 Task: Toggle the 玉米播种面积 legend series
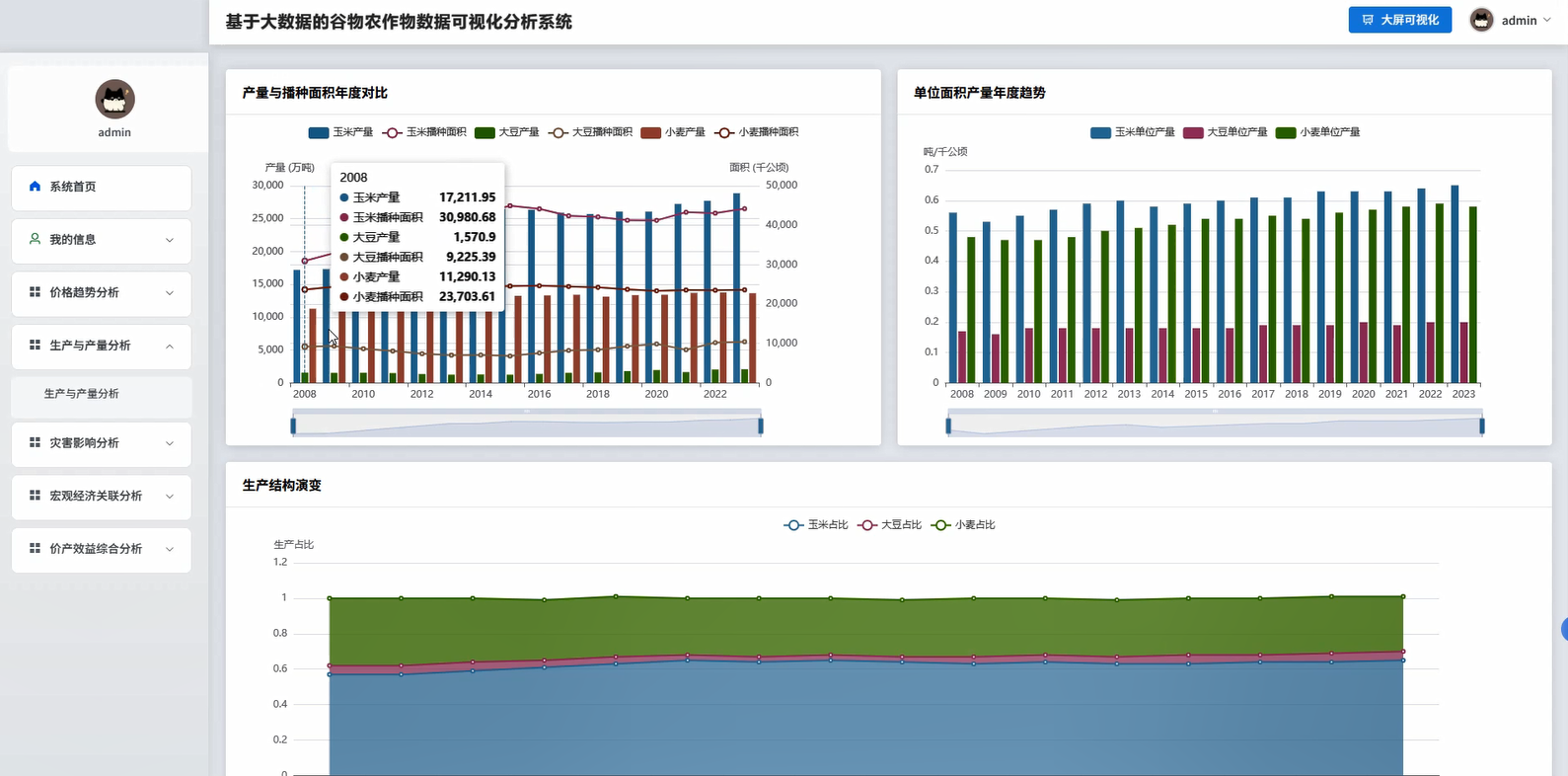point(424,132)
